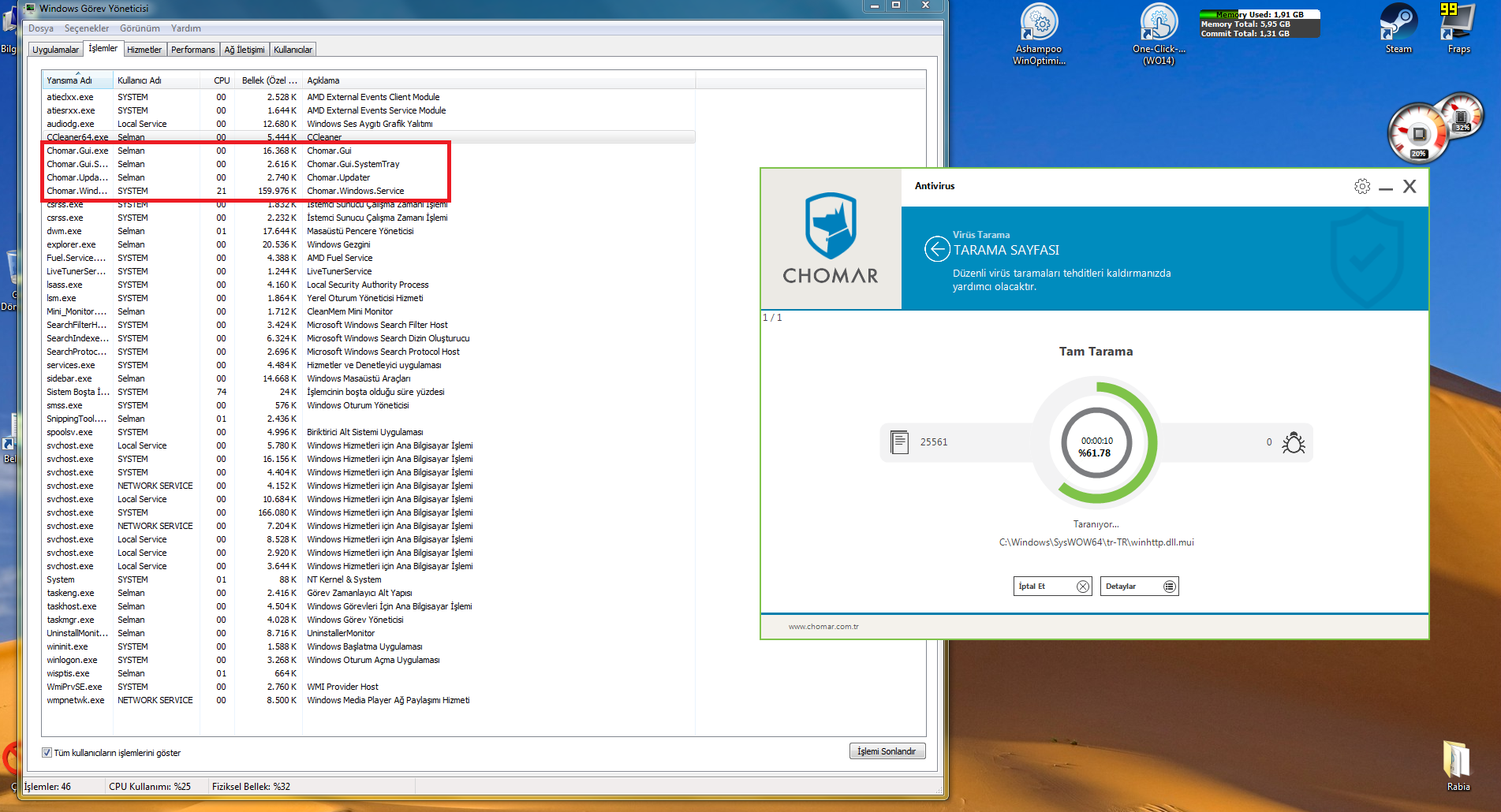
Task: Select audiodg.exe process row
Action: point(368,124)
